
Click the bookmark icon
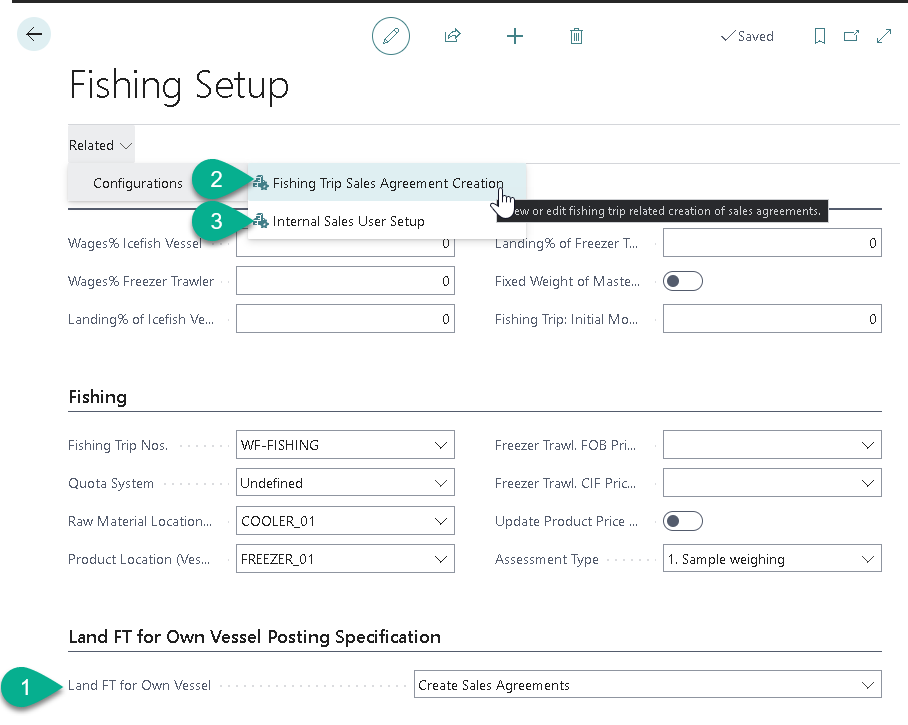pyautogui.click(x=820, y=36)
